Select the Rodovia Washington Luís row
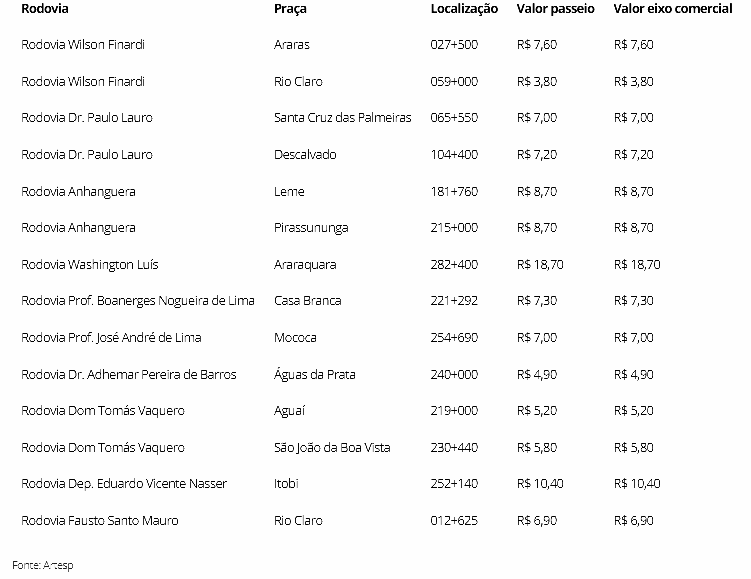 point(90,265)
